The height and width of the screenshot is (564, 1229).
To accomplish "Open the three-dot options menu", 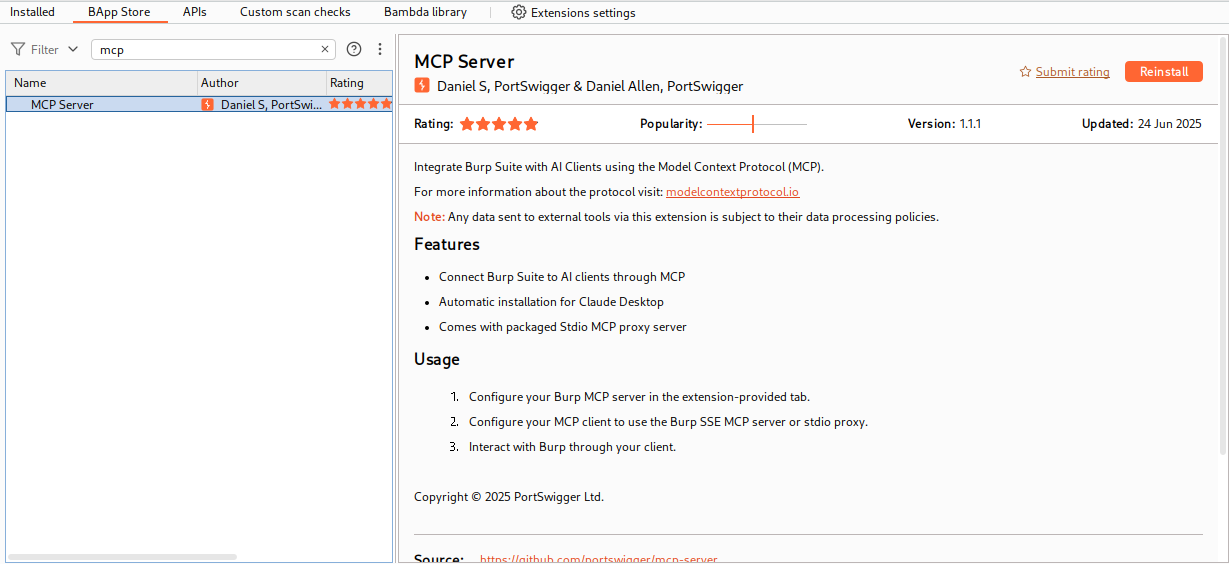I will [380, 49].
